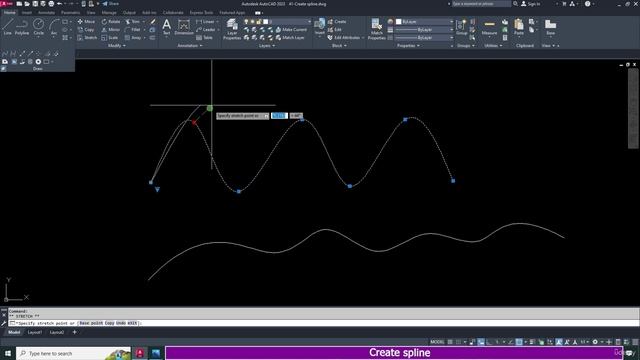Image resolution: width=640 pixels, height=360 pixels.
Task: Open the Annotate ribbon tab
Action: click(46, 13)
